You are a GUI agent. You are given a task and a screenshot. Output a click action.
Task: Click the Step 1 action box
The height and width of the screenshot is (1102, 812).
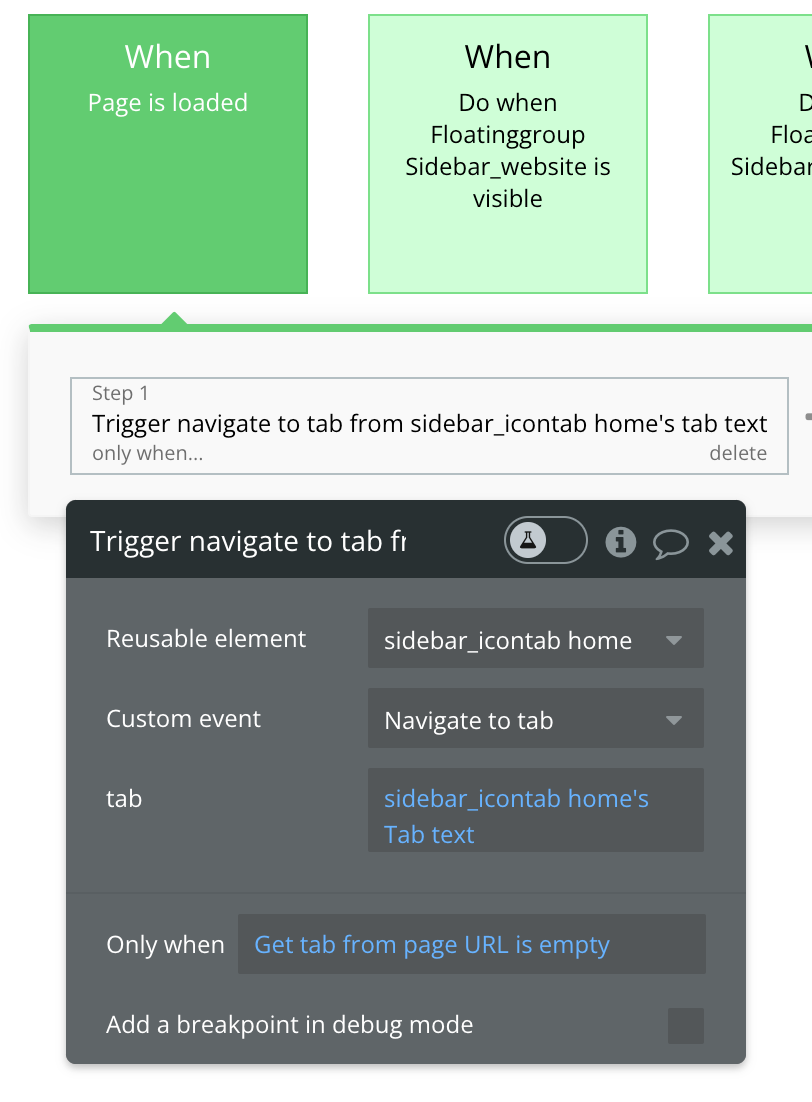pos(429,424)
